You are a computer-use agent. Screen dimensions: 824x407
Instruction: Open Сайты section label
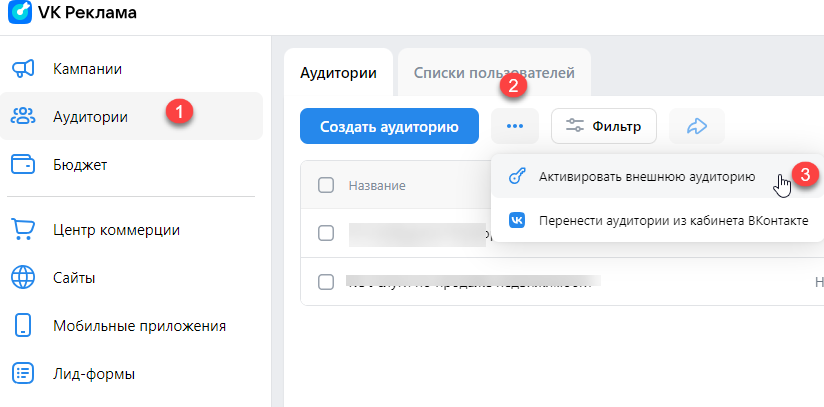click(74, 278)
